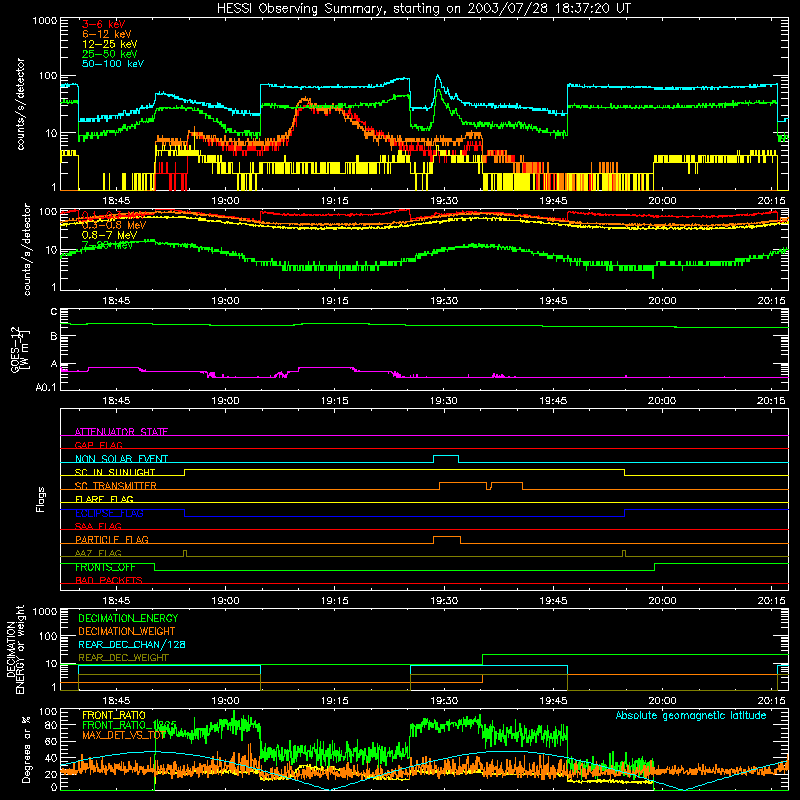Click the 50-100 keV peak near 19:30
This screenshot has height=800, width=800.
click(438, 77)
